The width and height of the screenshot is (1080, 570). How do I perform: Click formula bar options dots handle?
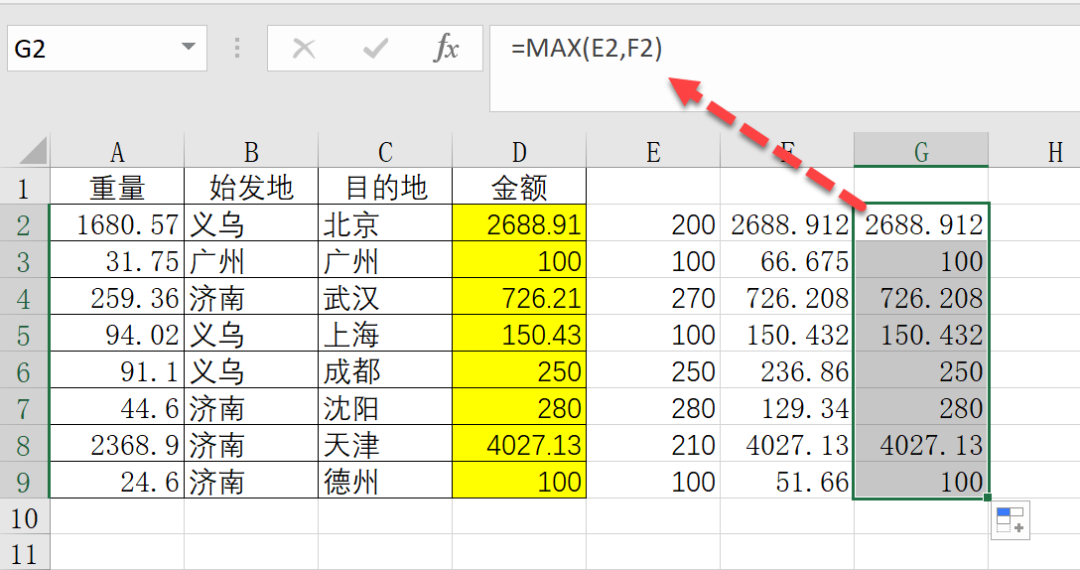pyautogui.click(x=237, y=48)
